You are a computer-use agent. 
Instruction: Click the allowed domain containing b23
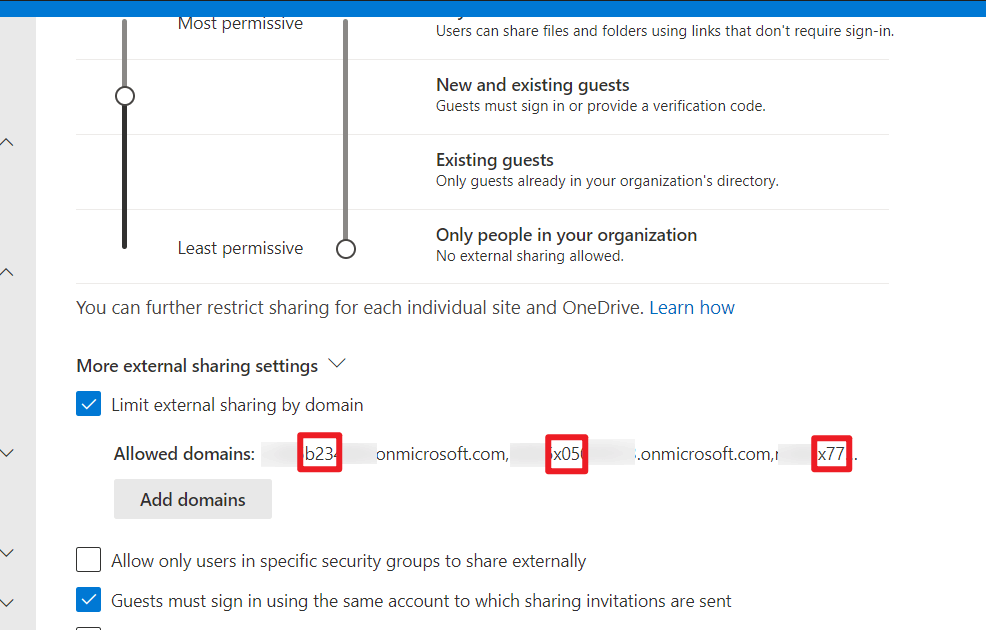click(384, 453)
